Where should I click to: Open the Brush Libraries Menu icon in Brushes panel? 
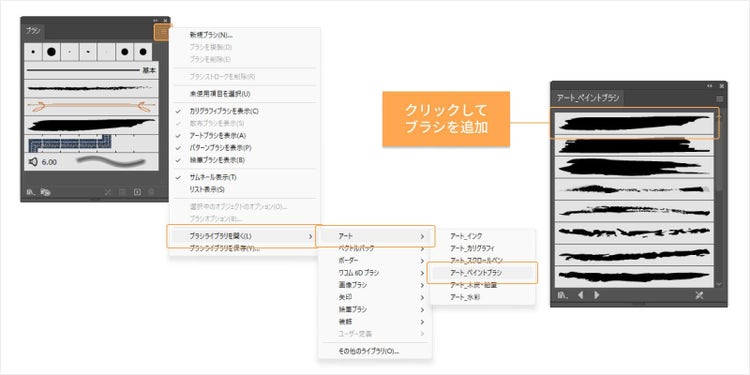point(31,192)
